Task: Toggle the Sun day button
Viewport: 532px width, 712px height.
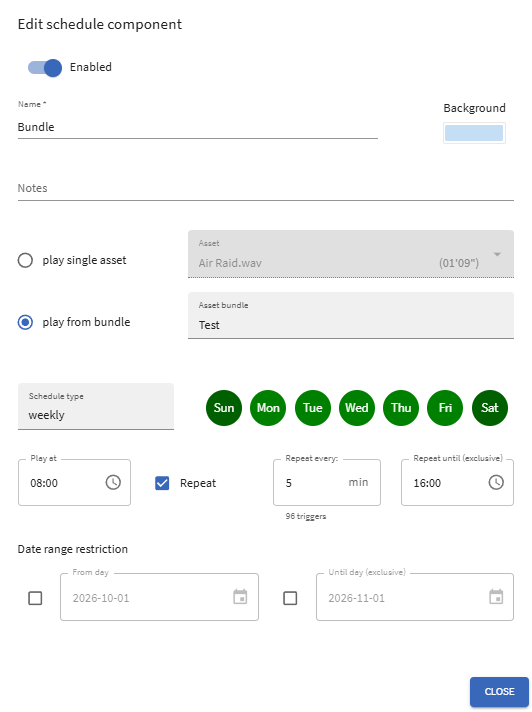Action: coord(224,408)
